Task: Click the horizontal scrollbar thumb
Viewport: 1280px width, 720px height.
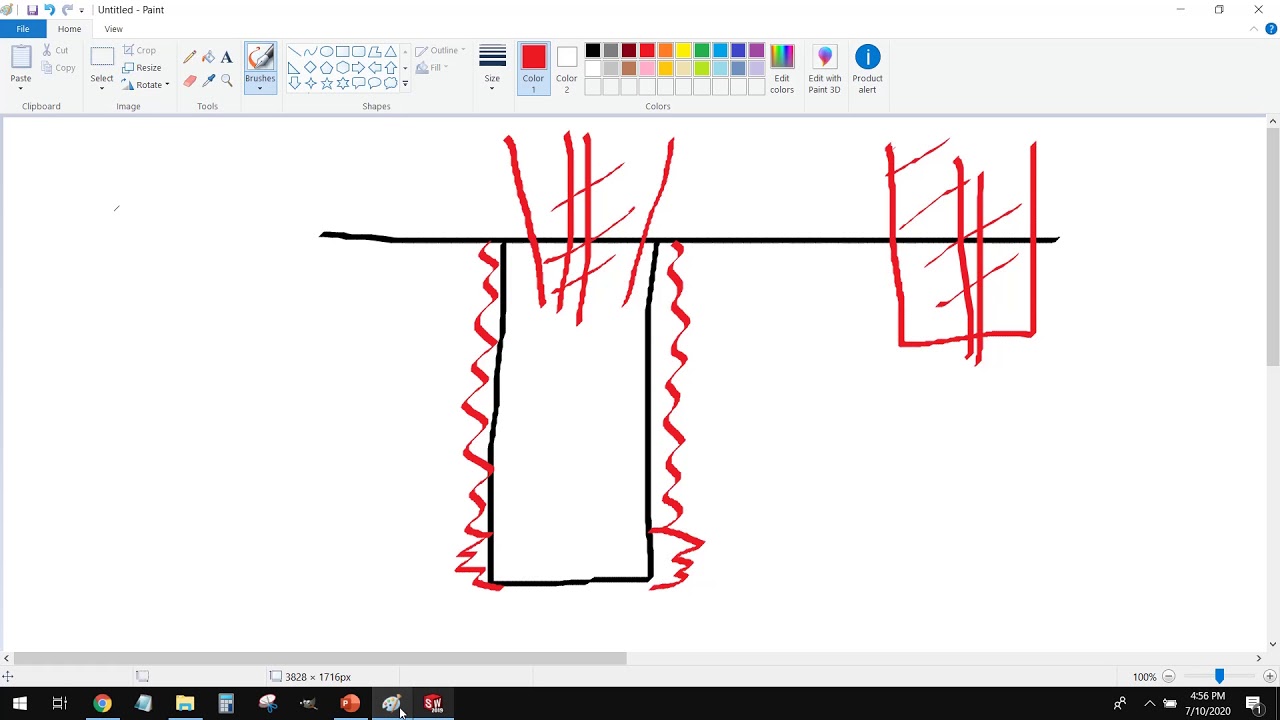Action: coord(320,658)
